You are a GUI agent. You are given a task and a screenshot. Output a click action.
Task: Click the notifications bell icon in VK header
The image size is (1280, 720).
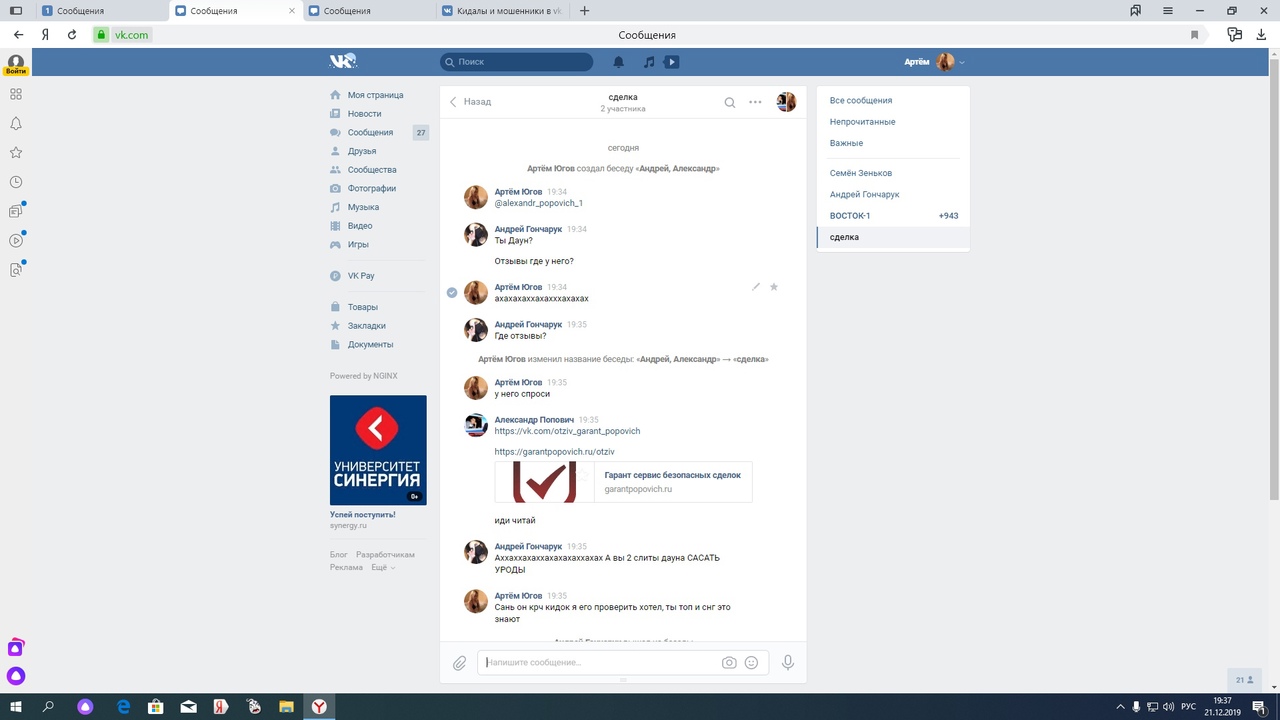[x=619, y=62]
